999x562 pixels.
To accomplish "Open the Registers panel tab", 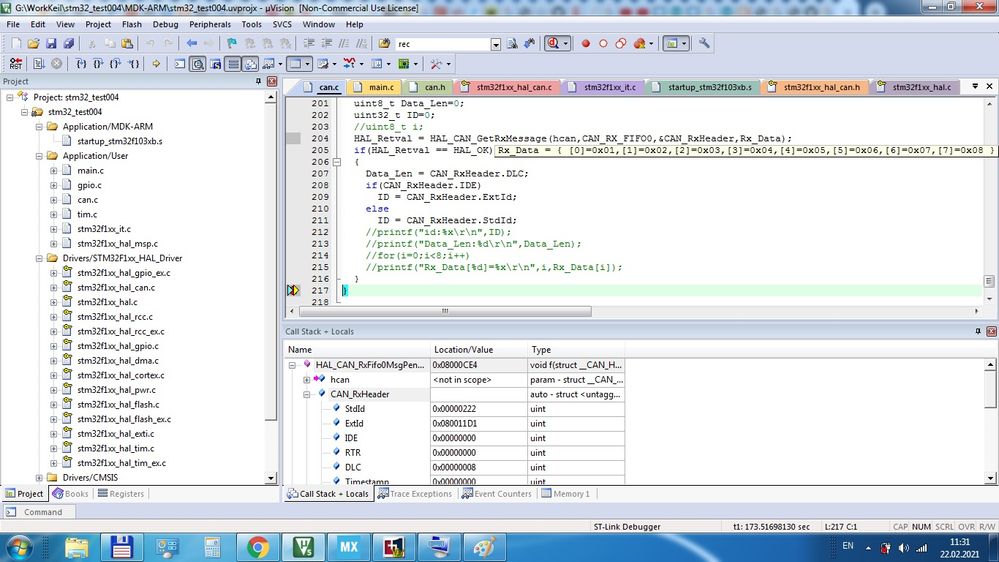I will click(x=121, y=494).
